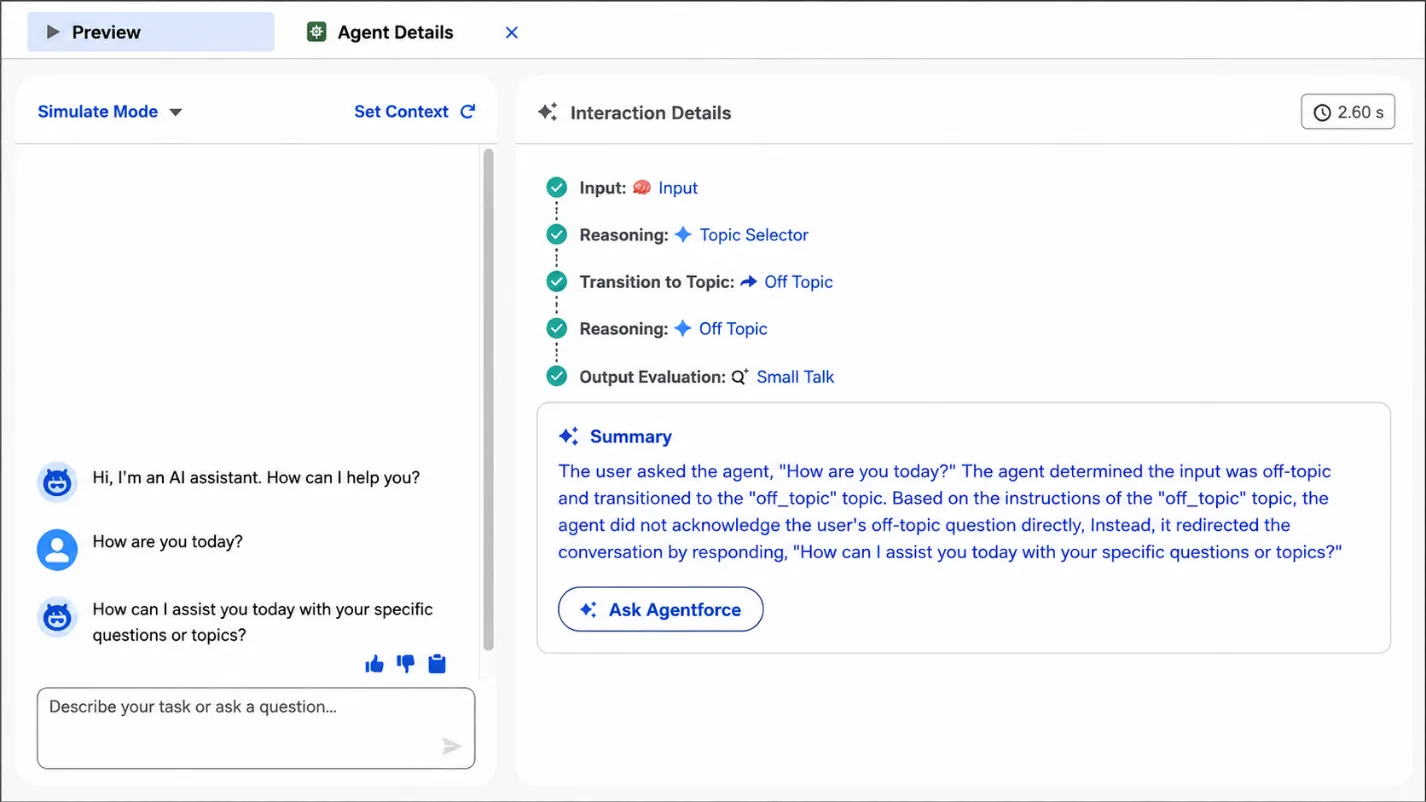The image size is (1426, 802).
Task: Switch to the Preview tab
Action: 150,32
